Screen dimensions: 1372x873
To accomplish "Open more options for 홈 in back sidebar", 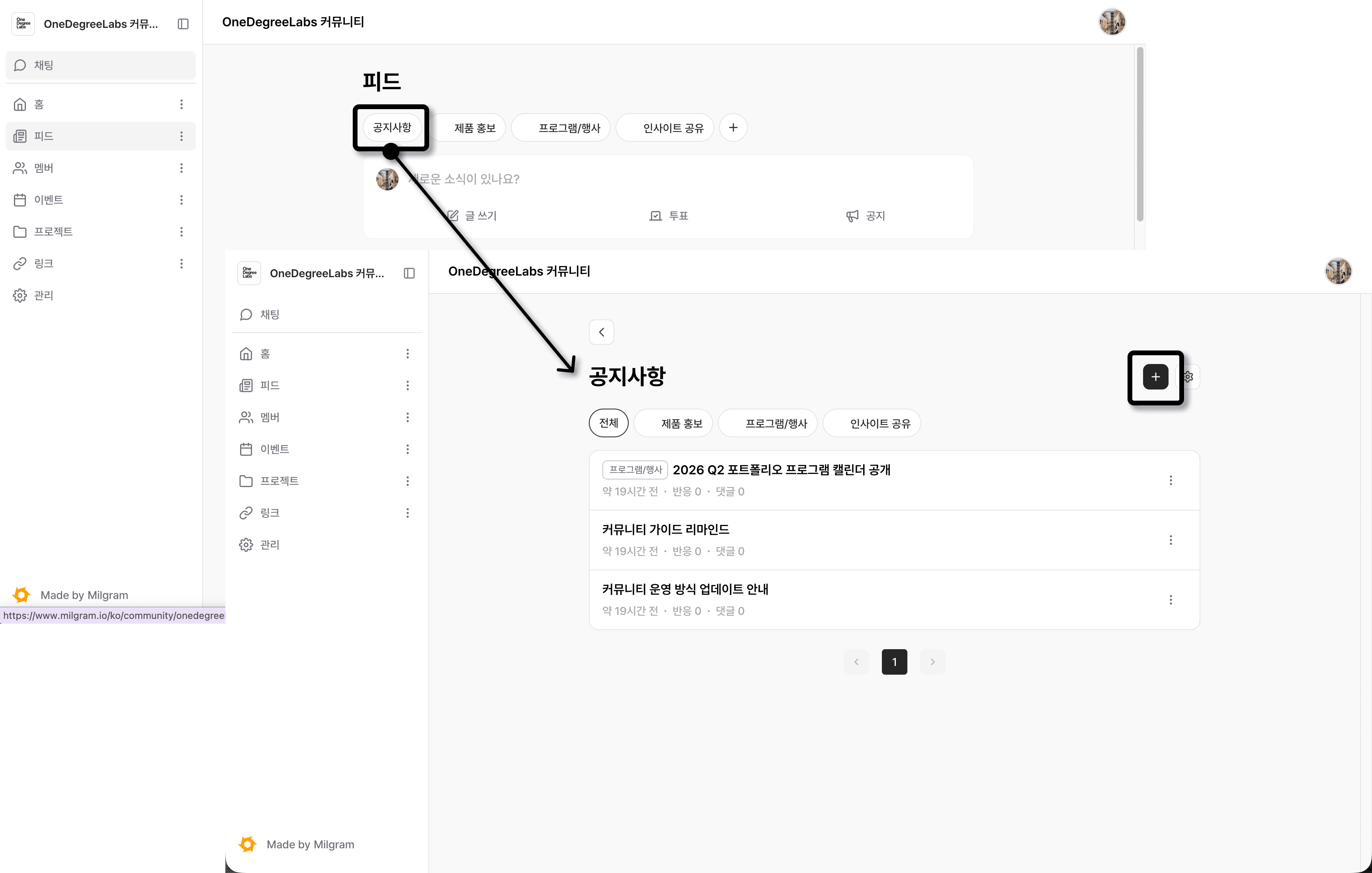I will coord(182,104).
